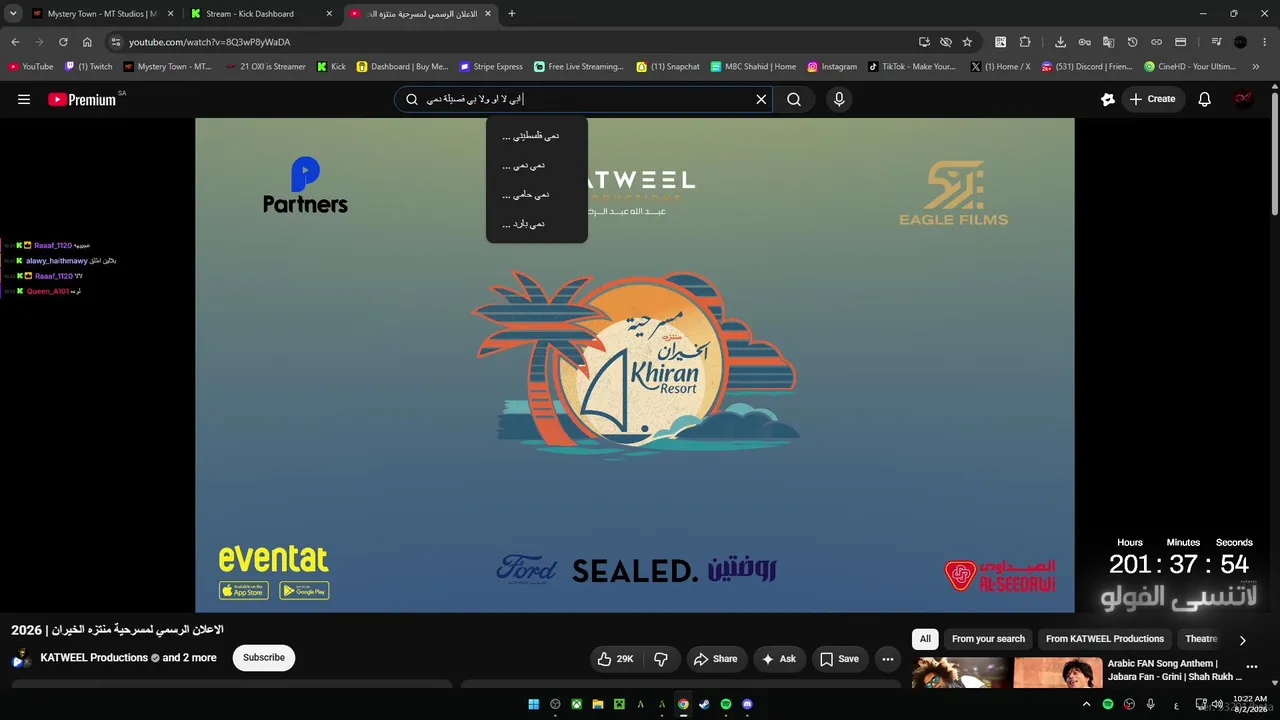Open the Windows Start menu
The height and width of the screenshot is (720, 1280).
click(534, 704)
